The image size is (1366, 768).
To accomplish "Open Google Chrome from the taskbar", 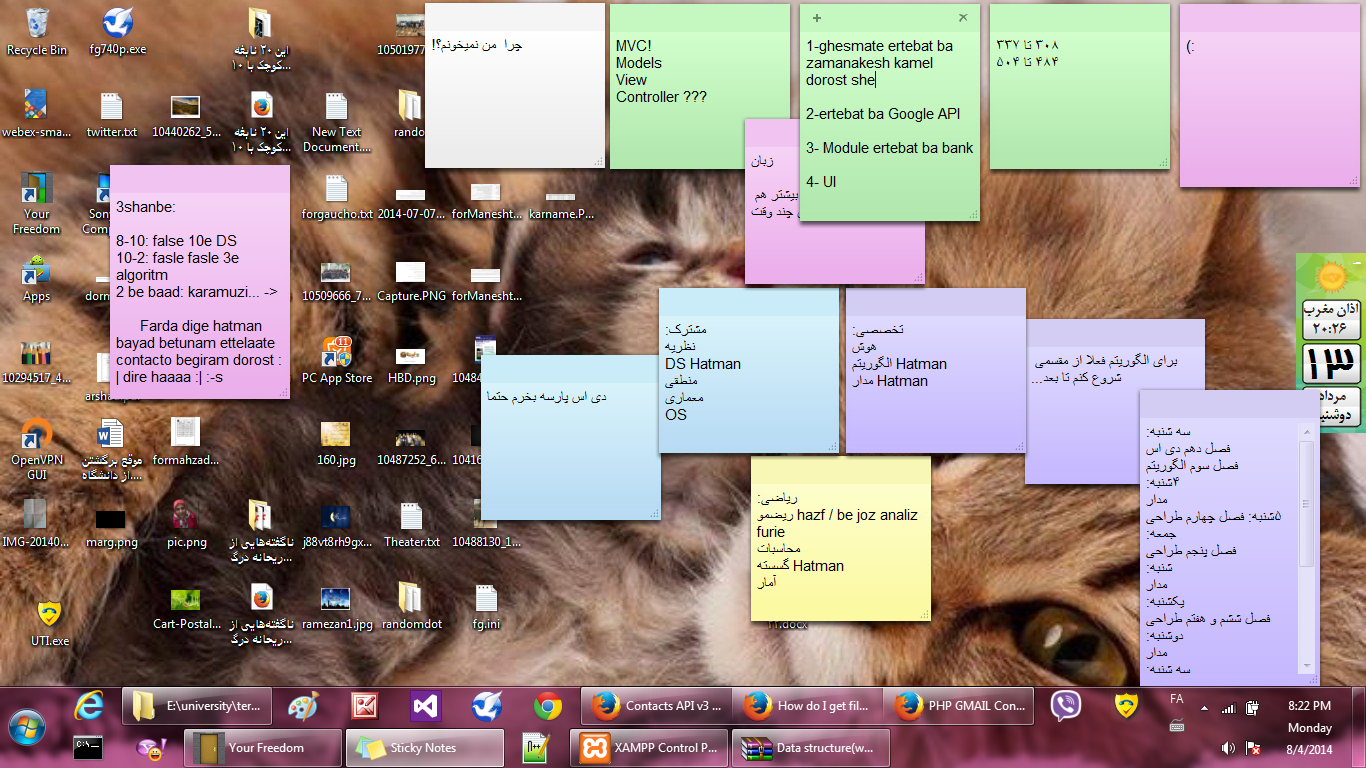I will [547, 706].
